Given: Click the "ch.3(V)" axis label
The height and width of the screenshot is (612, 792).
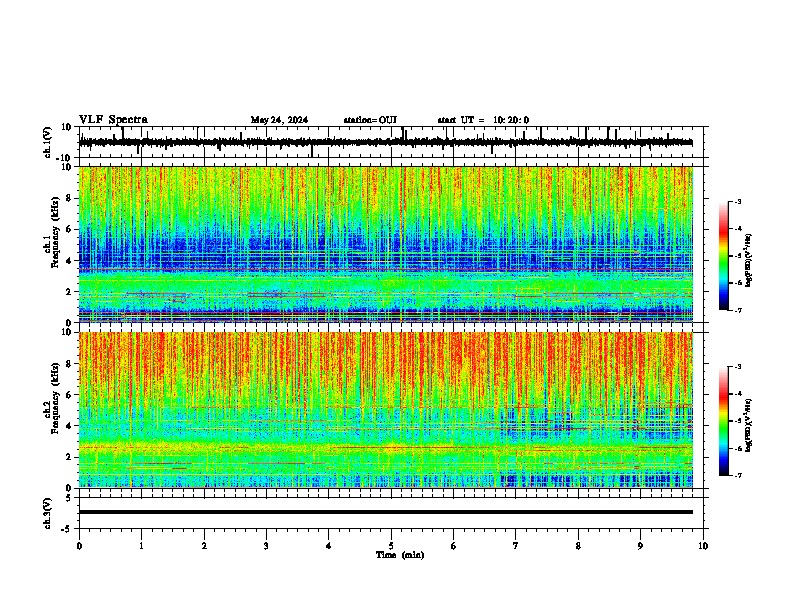Looking at the screenshot, I should tap(48, 514).
